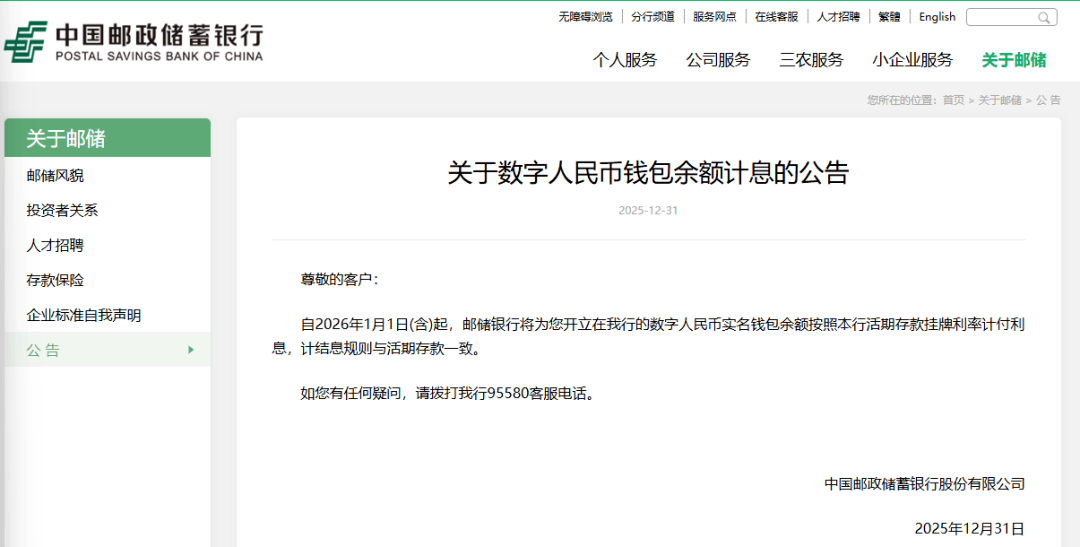Click 首页 in the breadcrumb

pos(953,100)
